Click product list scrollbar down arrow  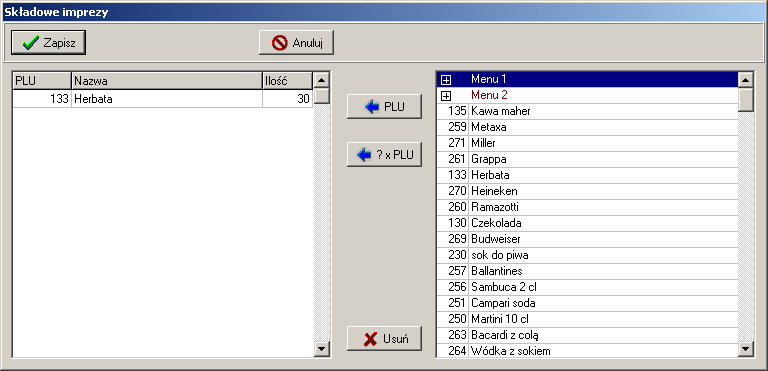coord(746,349)
